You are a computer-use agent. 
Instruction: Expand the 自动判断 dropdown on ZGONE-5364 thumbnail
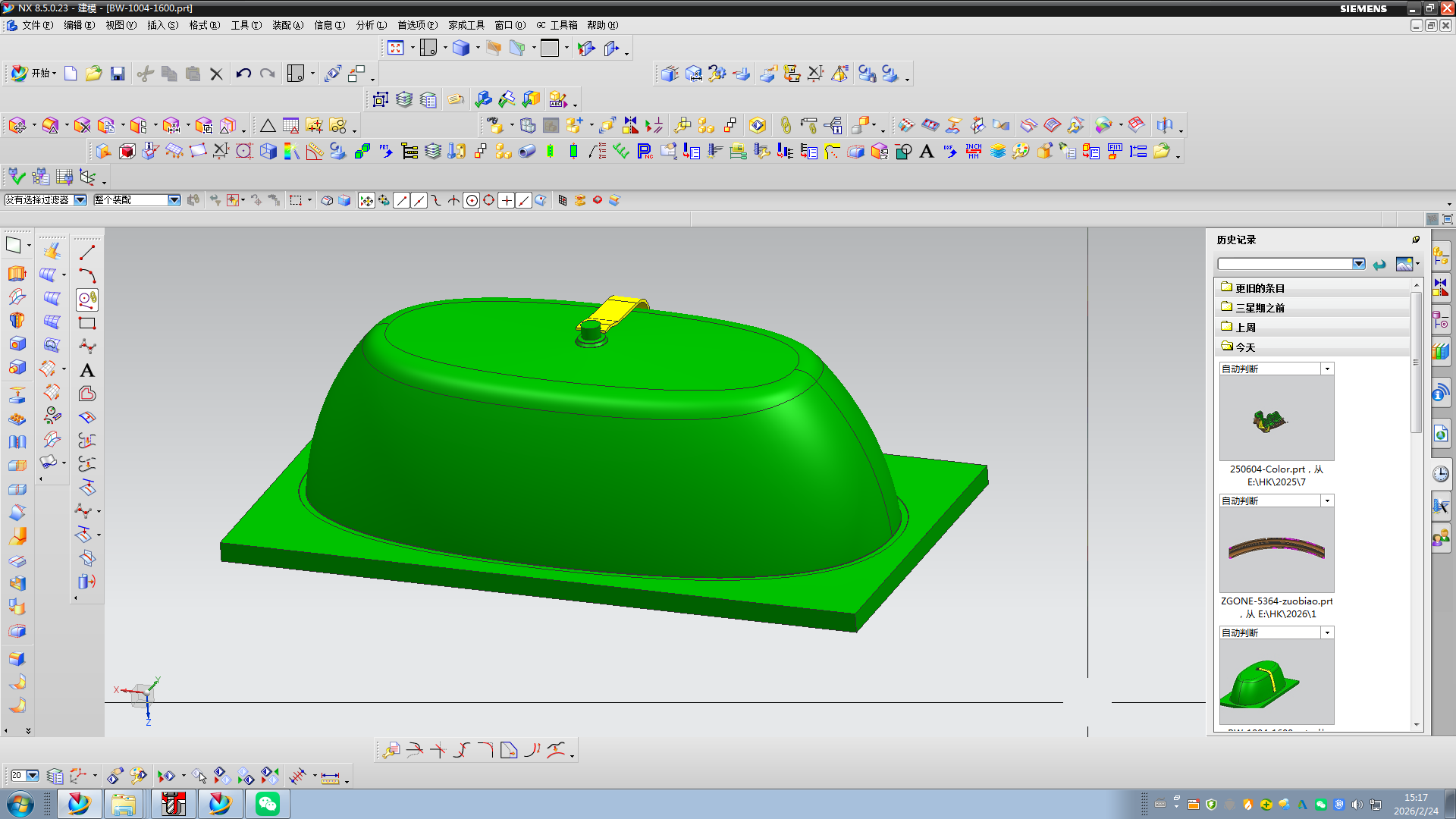click(1326, 500)
